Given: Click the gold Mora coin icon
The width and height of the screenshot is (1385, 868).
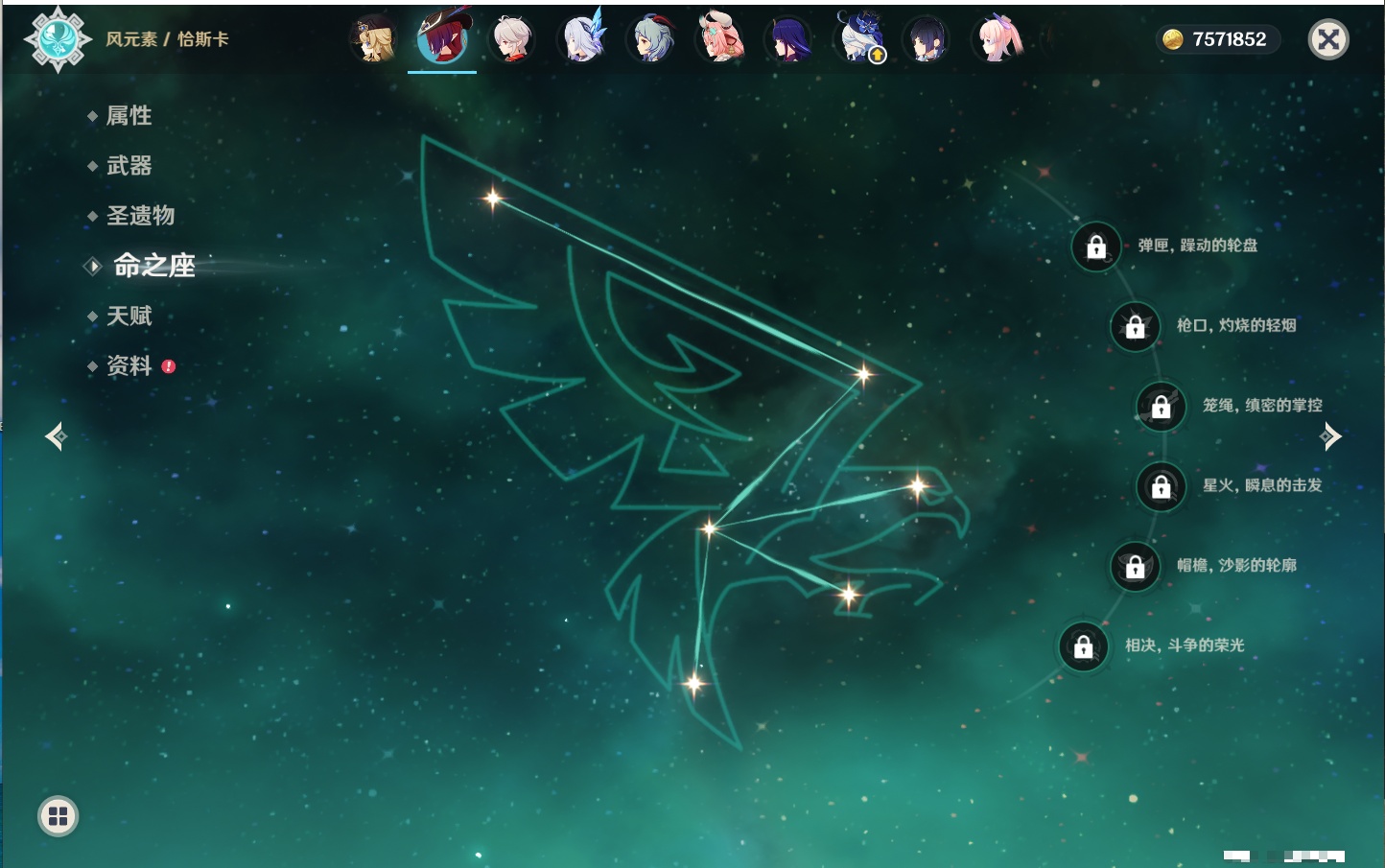Looking at the screenshot, I should pyautogui.click(x=1172, y=39).
